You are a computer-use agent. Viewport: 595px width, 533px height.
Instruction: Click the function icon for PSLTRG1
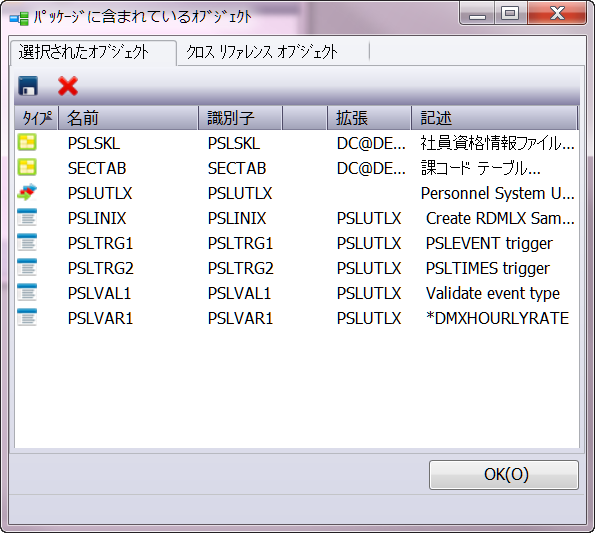pos(27,242)
